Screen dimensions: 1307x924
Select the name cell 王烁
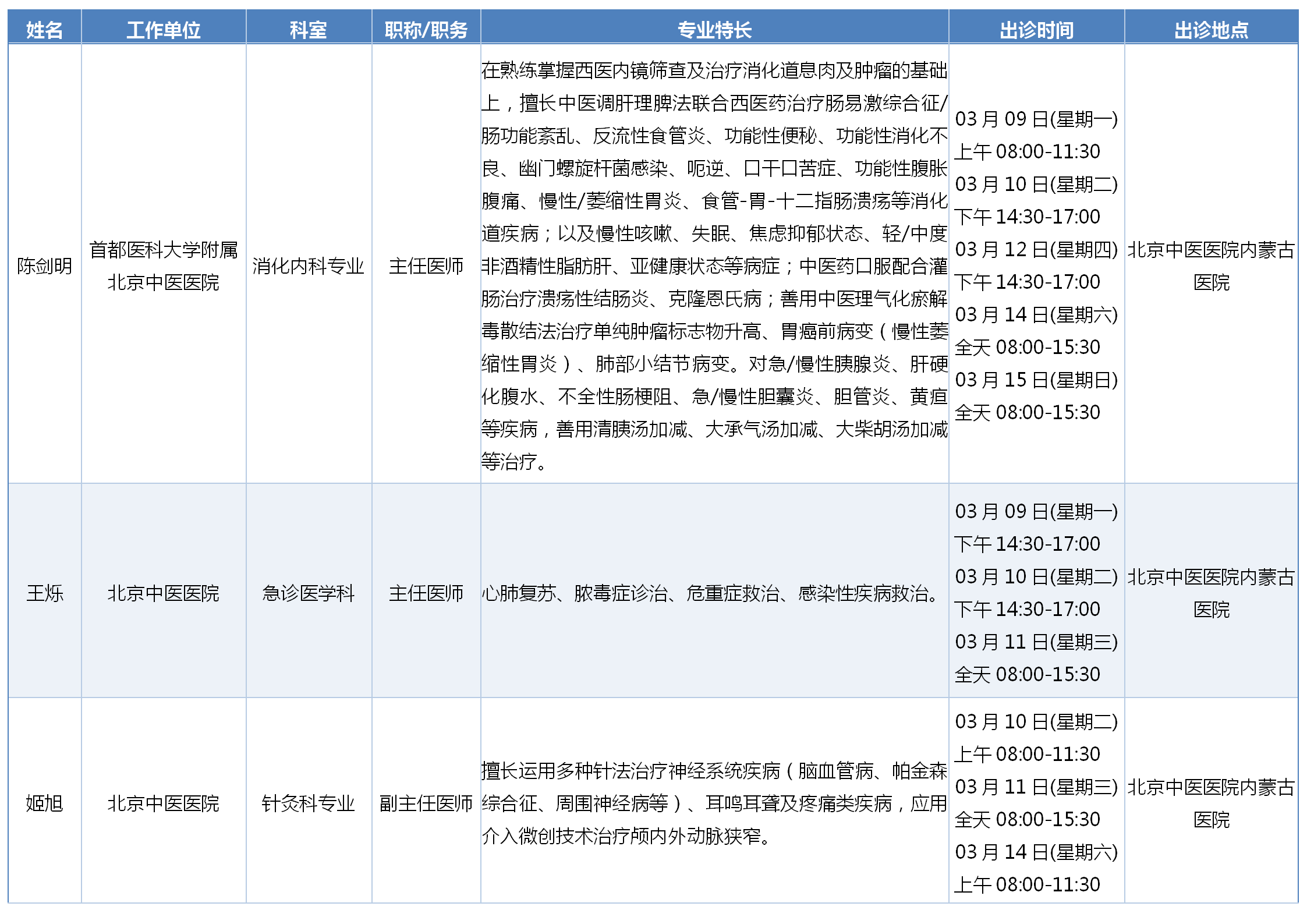click(x=44, y=593)
